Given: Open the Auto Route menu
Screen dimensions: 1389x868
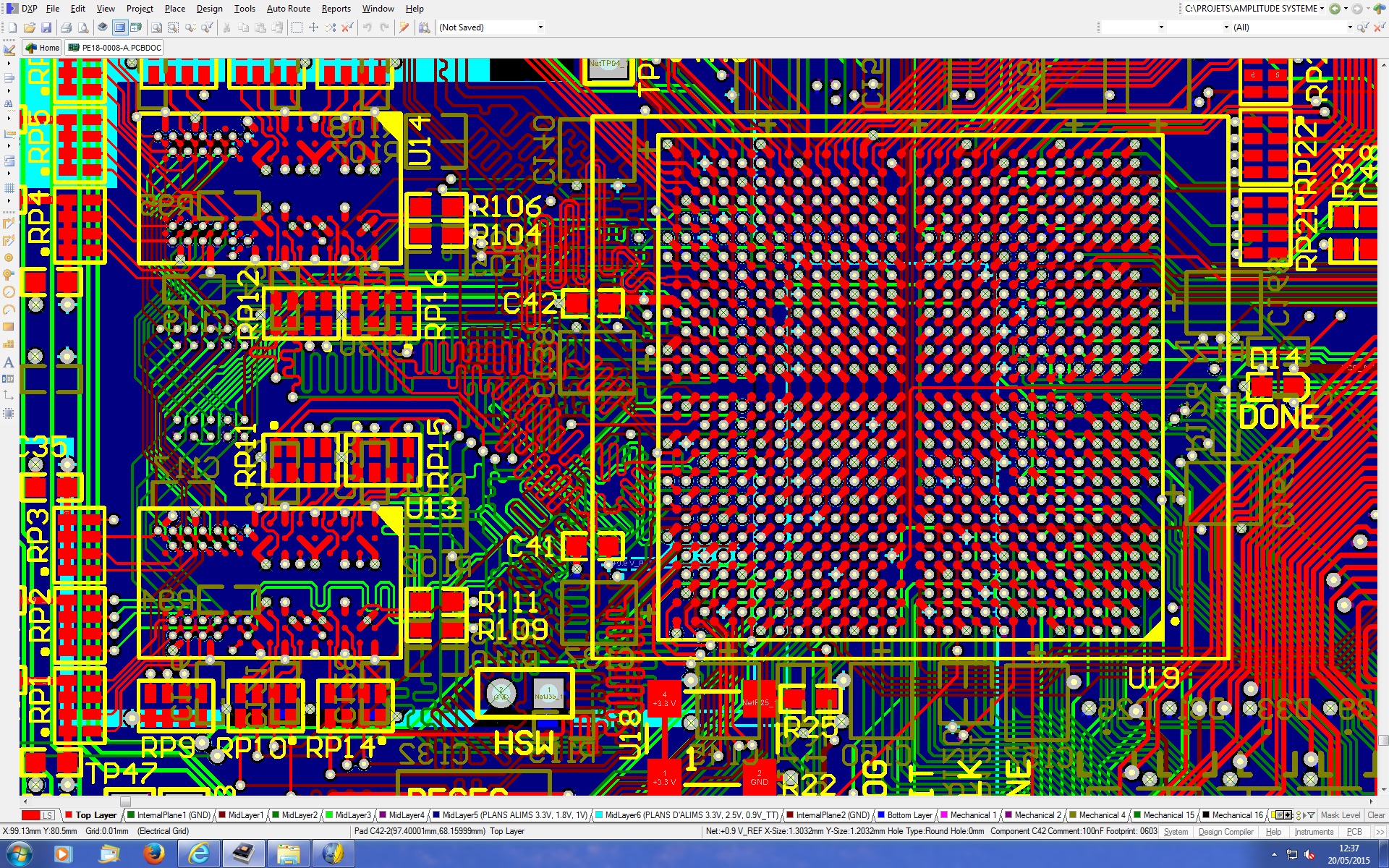Looking at the screenshot, I should (289, 9).
